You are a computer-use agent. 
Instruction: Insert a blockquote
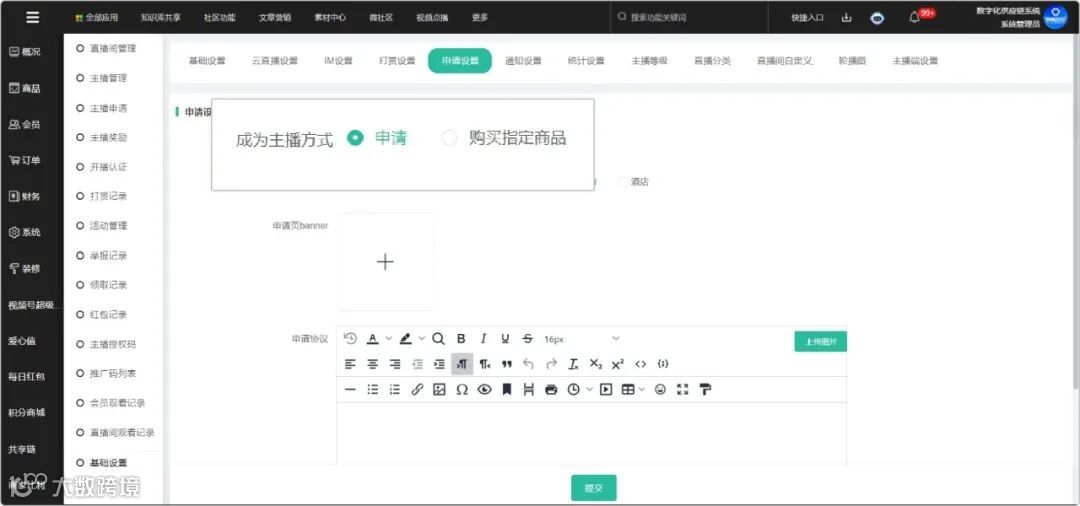coord(507,364)
